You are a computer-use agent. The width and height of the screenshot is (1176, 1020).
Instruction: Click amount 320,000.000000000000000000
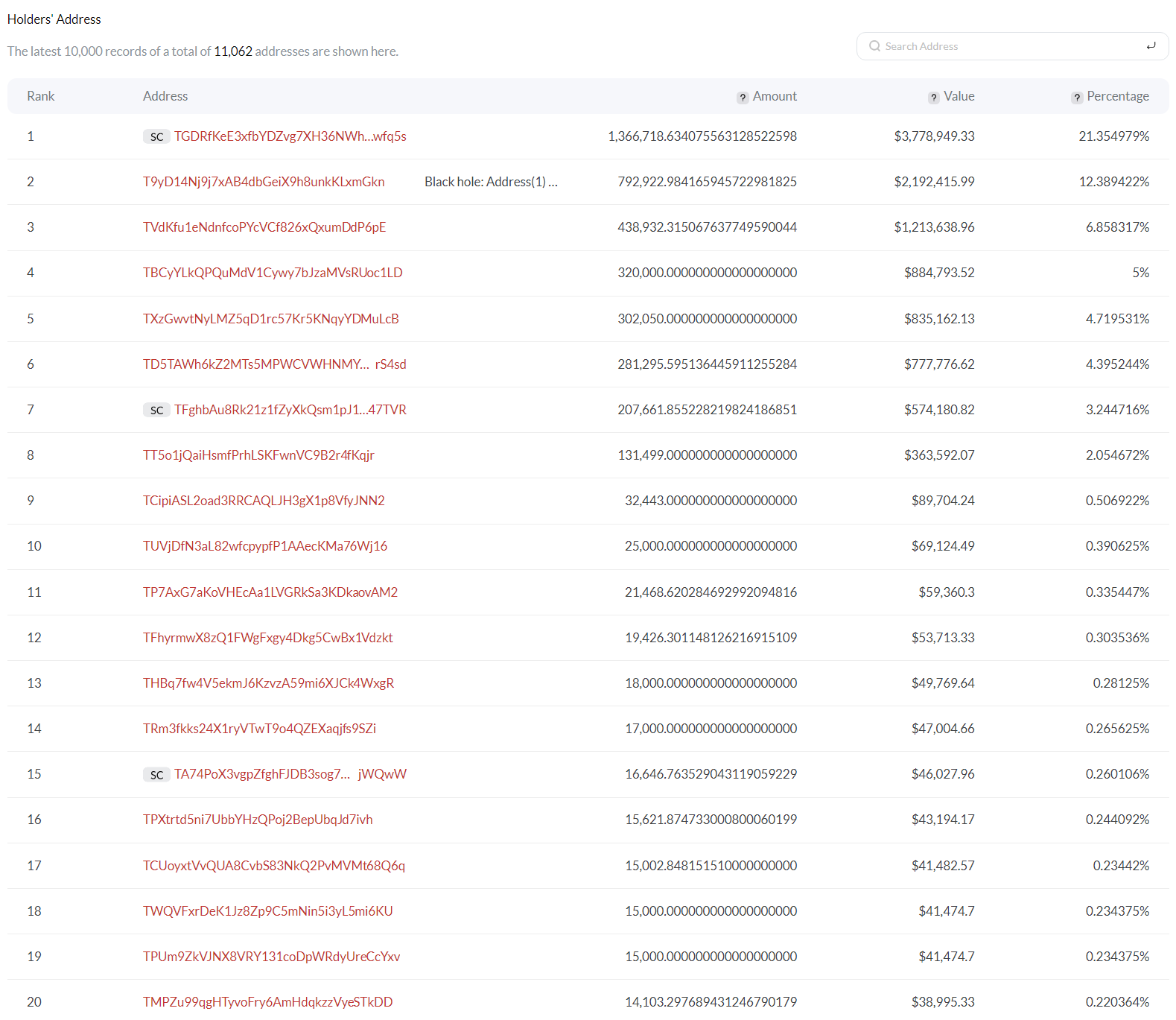pos(708,273)
